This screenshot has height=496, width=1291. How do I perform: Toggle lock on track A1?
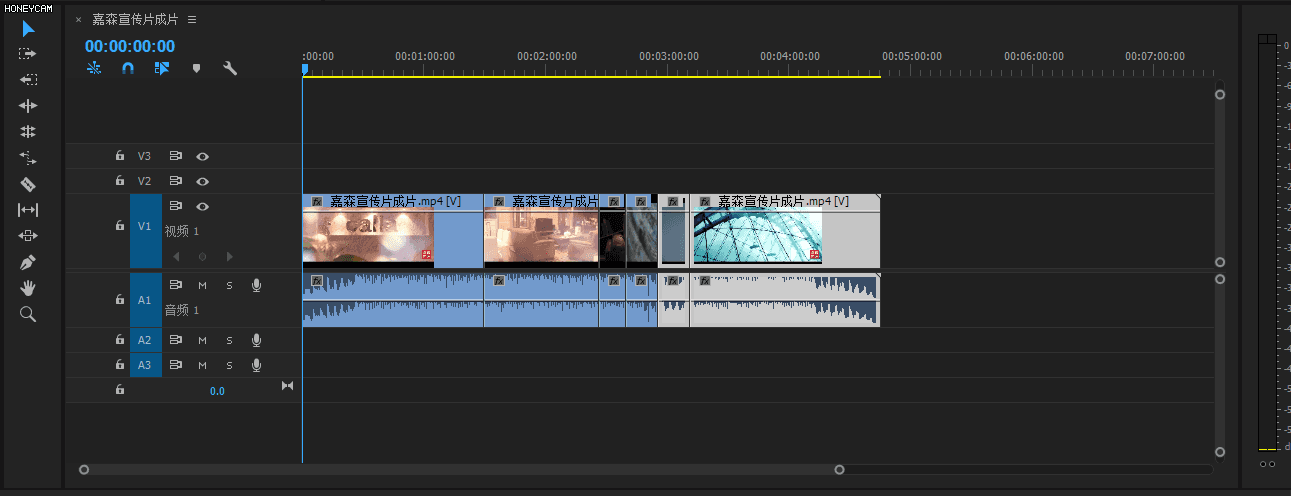pyautogui.click(x=119, y=299)
